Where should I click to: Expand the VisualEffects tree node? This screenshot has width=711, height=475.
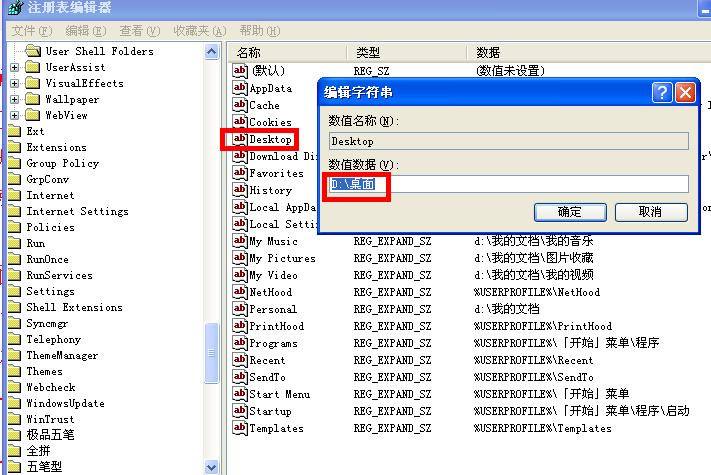[15, 83]
